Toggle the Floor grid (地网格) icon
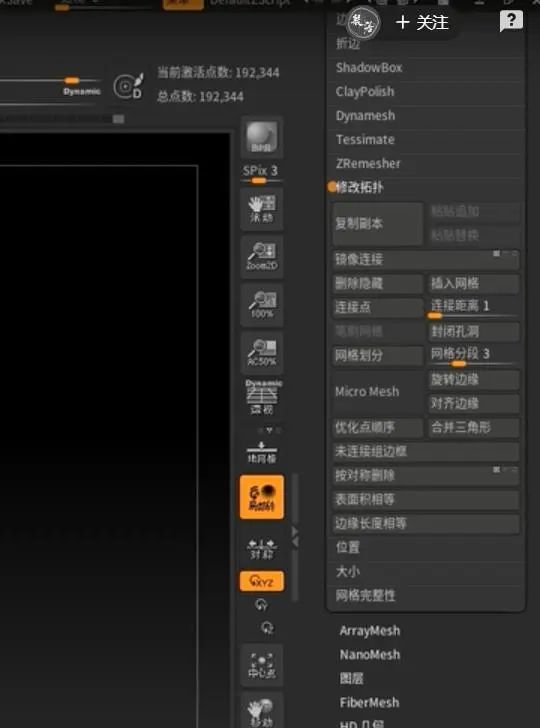 (x=262, y=453)
